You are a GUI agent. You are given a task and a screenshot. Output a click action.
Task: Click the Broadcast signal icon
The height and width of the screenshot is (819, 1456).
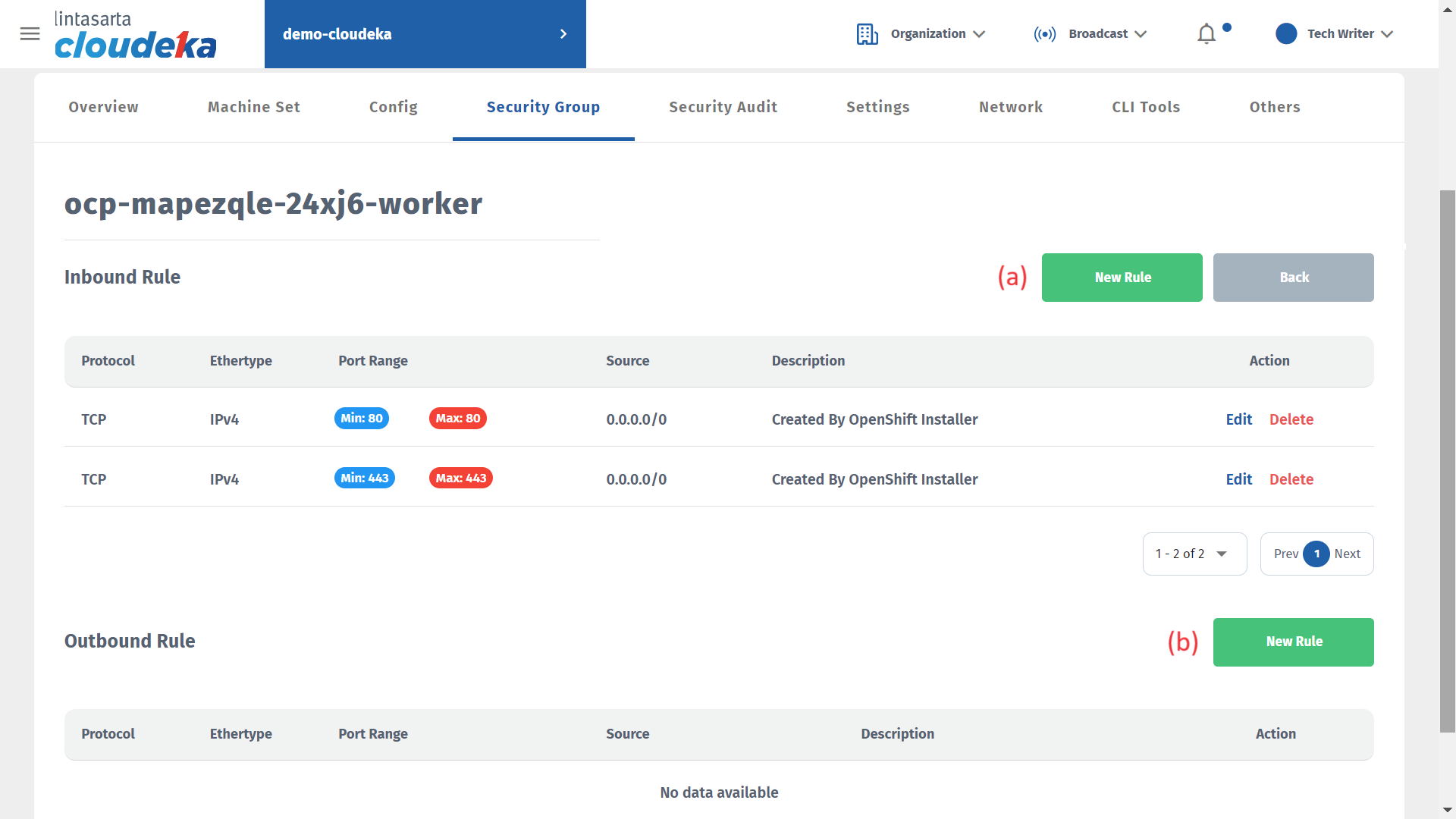(x=1044, y=34)
